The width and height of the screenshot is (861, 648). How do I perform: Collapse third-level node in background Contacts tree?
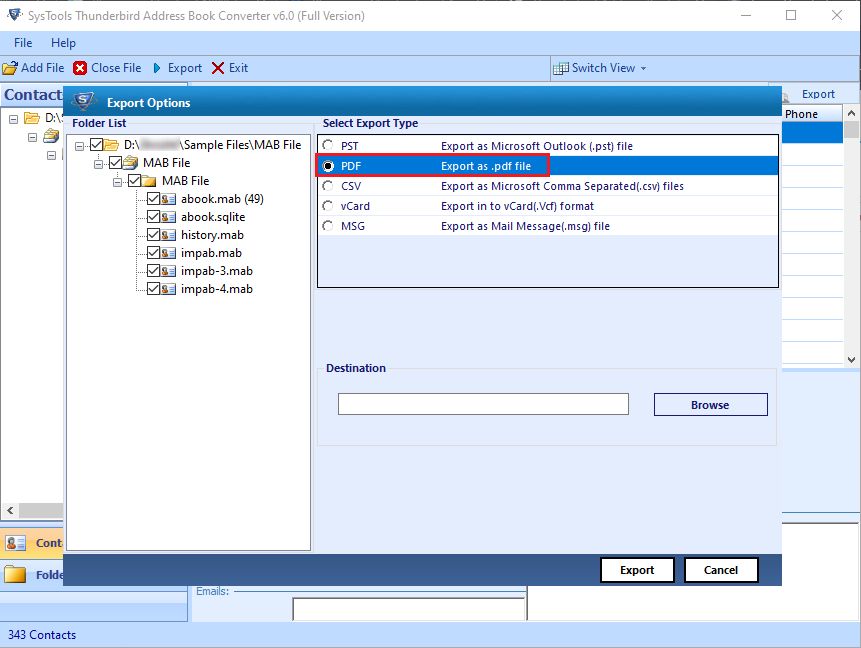coord(51,155)
